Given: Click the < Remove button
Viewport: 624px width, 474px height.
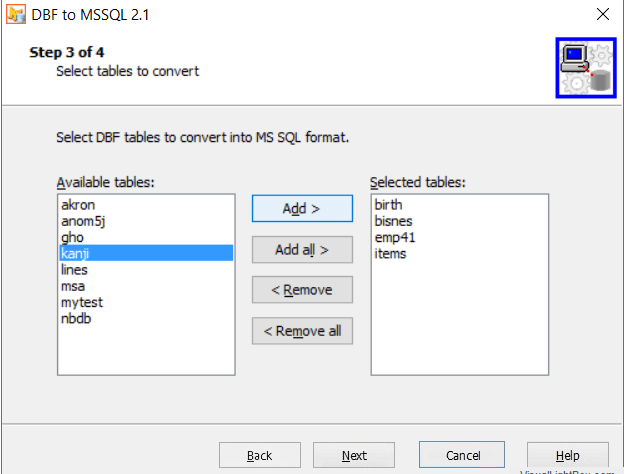Looking at the screenshot, I should point(302,290).
